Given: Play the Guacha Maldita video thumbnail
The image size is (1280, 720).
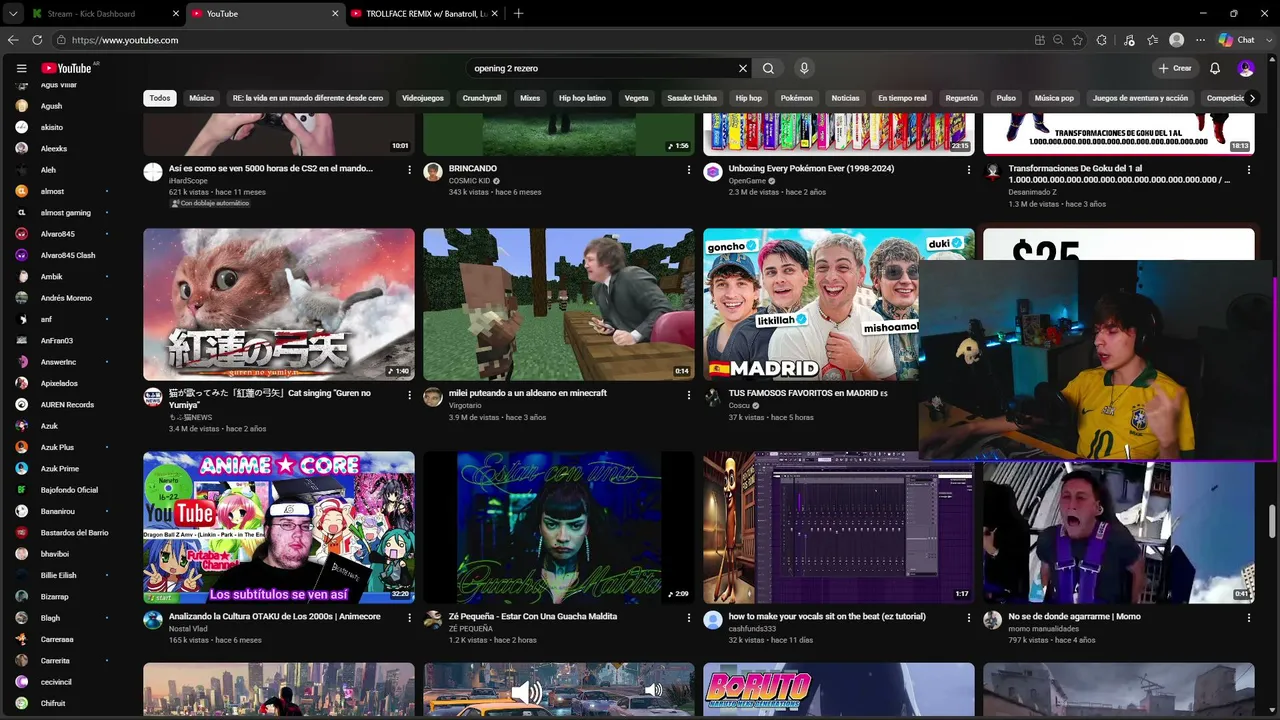Looking at the screenshot, I should point(559,527).
